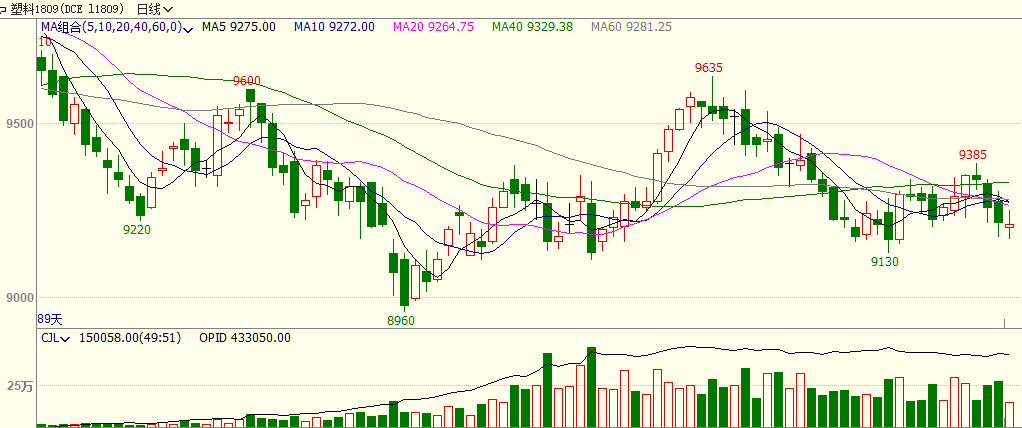Click the 150058.00(49:51) volume value
Viewport: 1022px width, 428px height.
(x=130, y=337)
